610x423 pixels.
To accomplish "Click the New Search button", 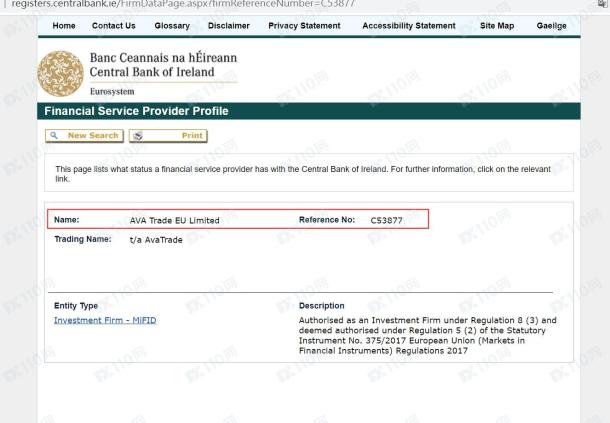I will pyautogui.click(x=84, y=135).
